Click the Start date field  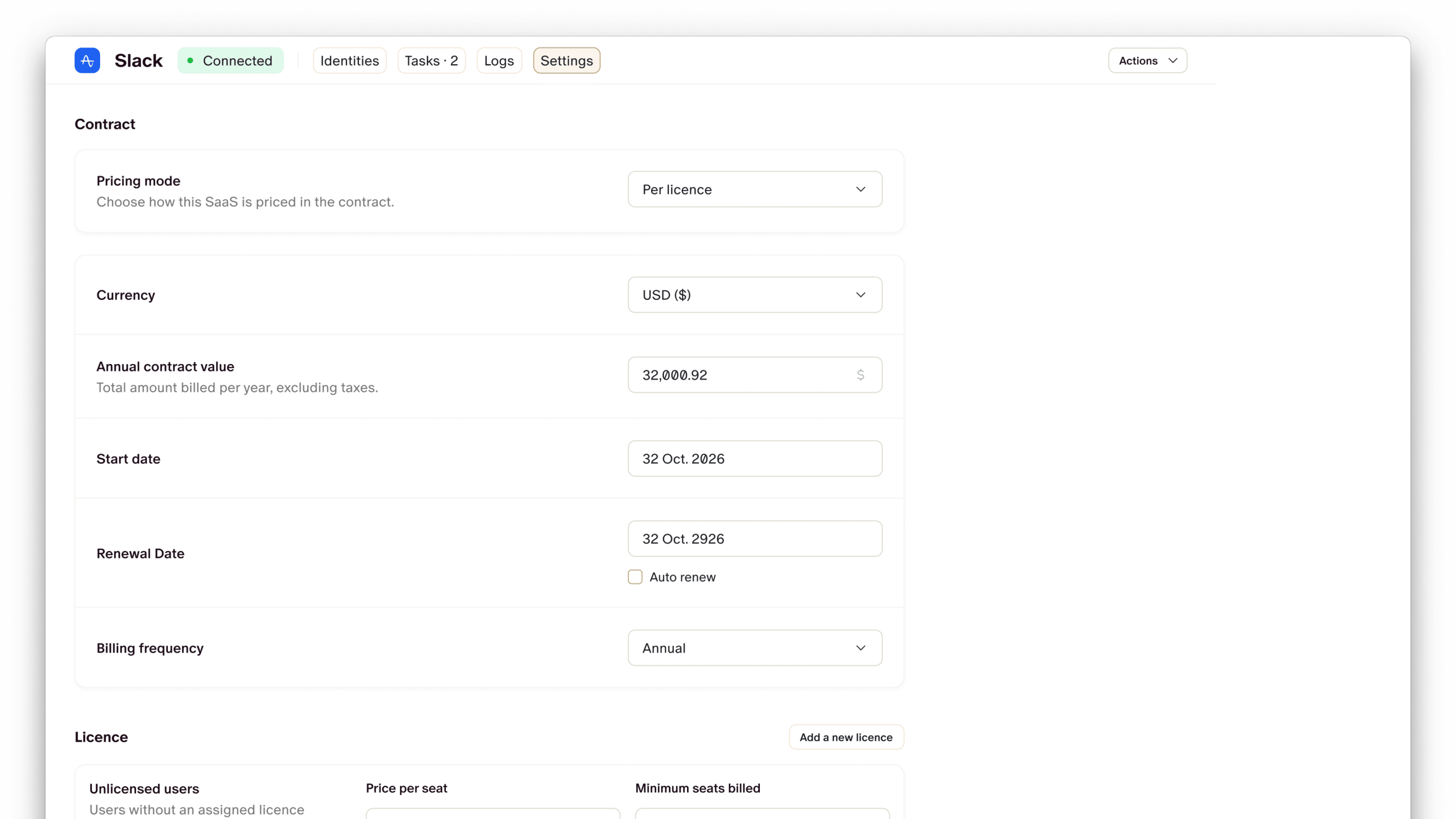(x=755, y=459)
